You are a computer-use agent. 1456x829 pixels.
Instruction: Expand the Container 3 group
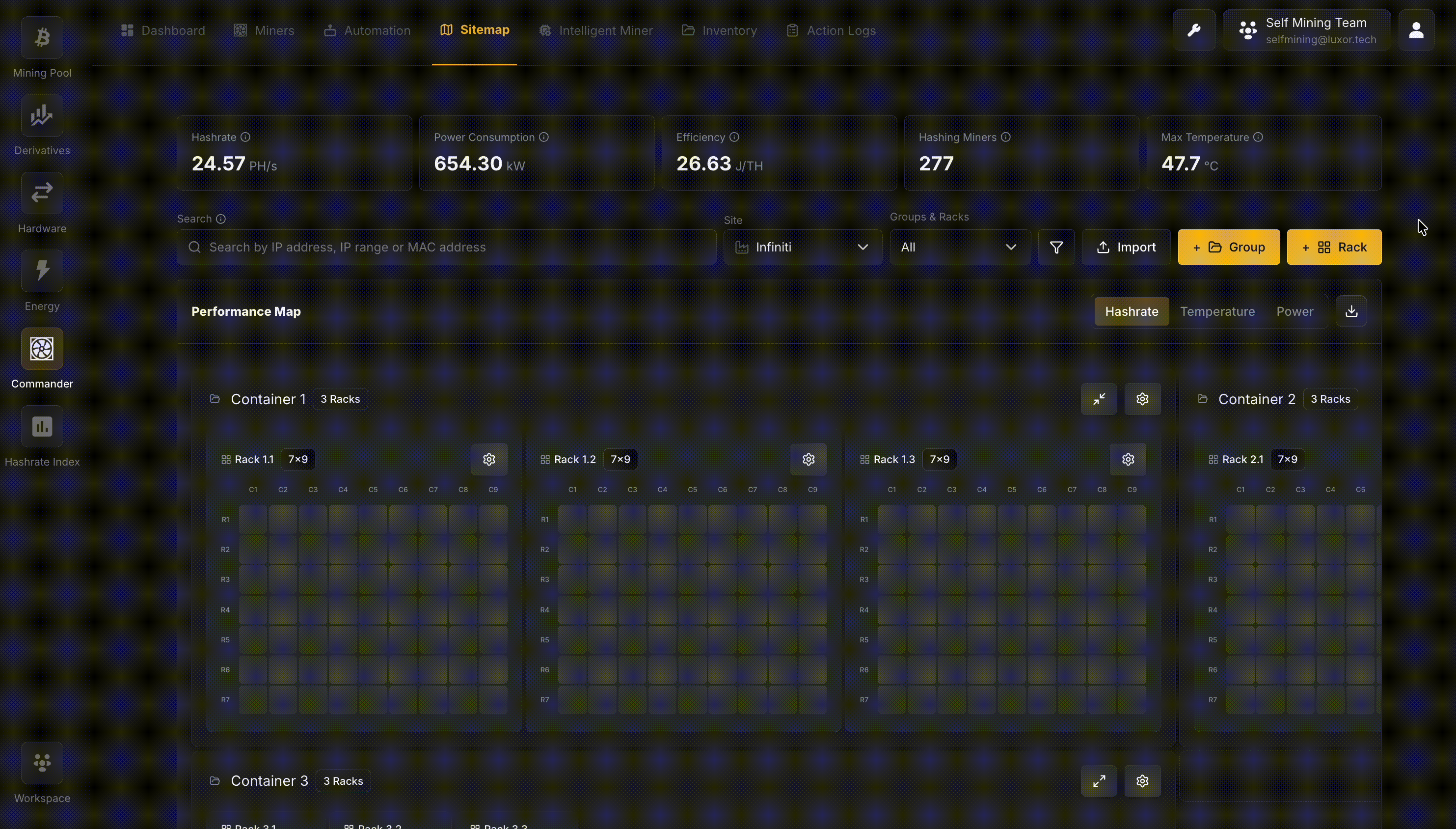(x=1099, y=780)
